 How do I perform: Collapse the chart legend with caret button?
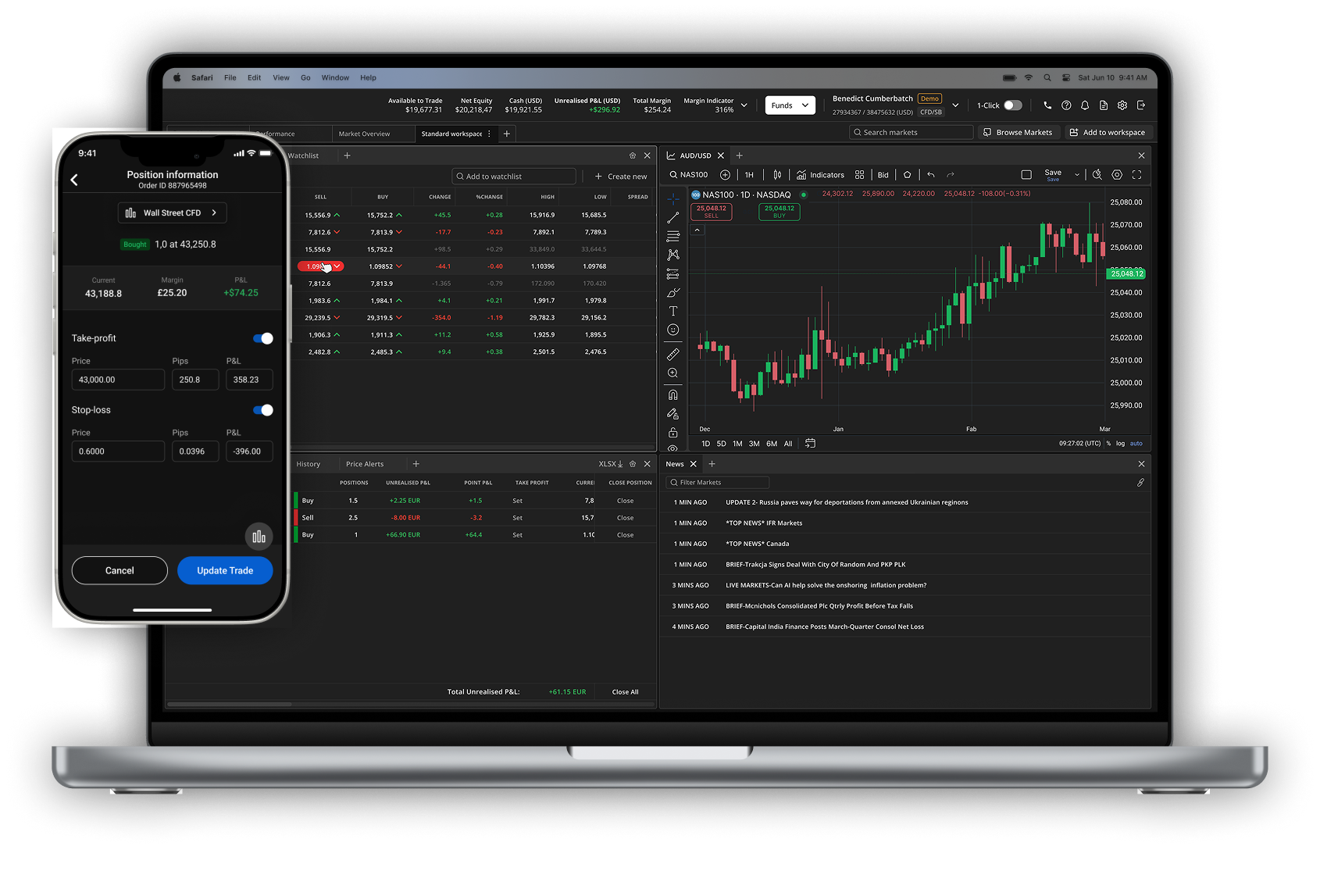point(697,230)
